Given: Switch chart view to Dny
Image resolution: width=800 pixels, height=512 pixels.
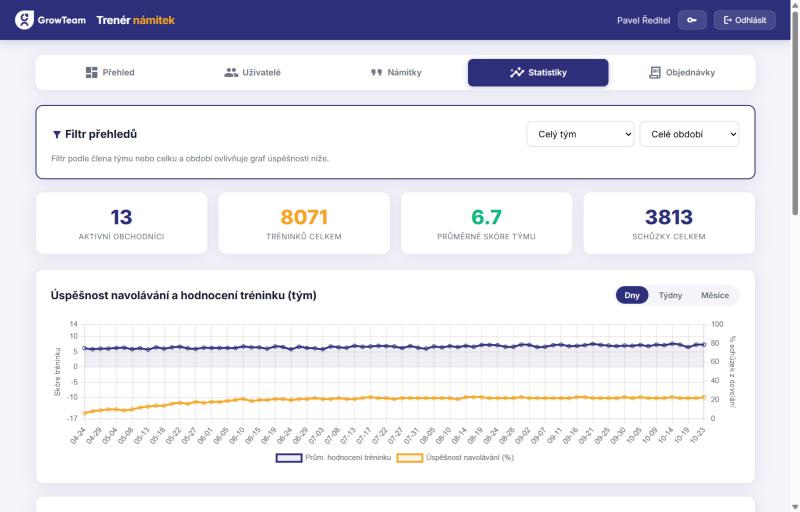Looking at the screenshot, I should tap(632, 295).
